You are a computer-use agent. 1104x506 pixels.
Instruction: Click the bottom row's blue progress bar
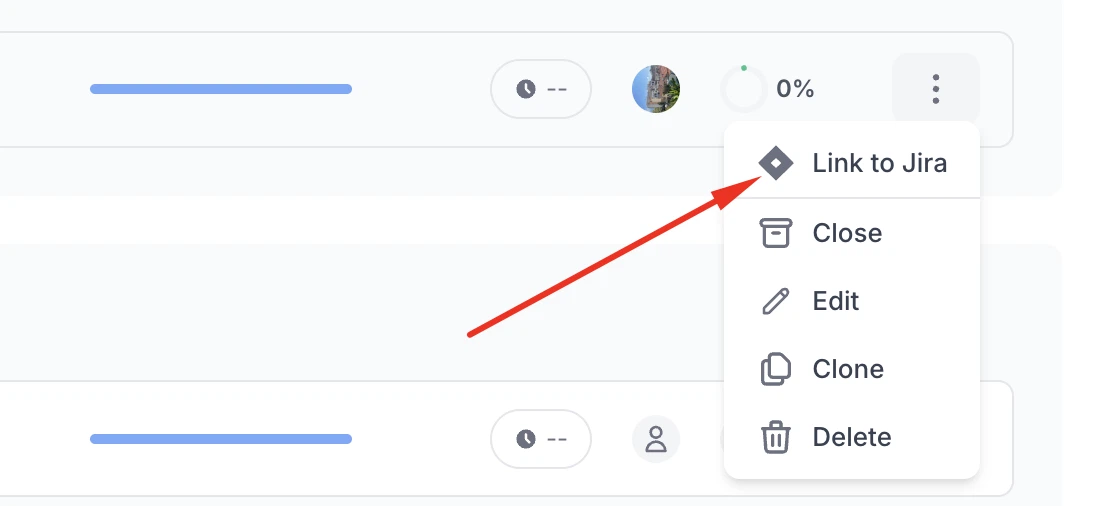click(x=221, y=439)
